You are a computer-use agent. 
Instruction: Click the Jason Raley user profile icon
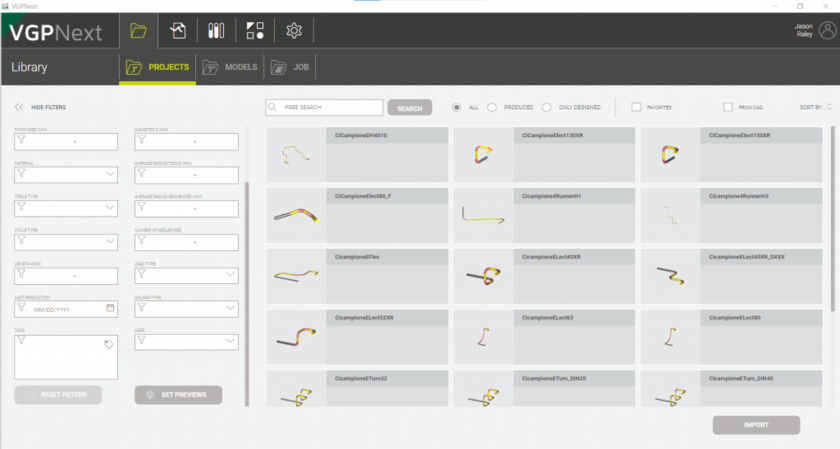(826, 30)
